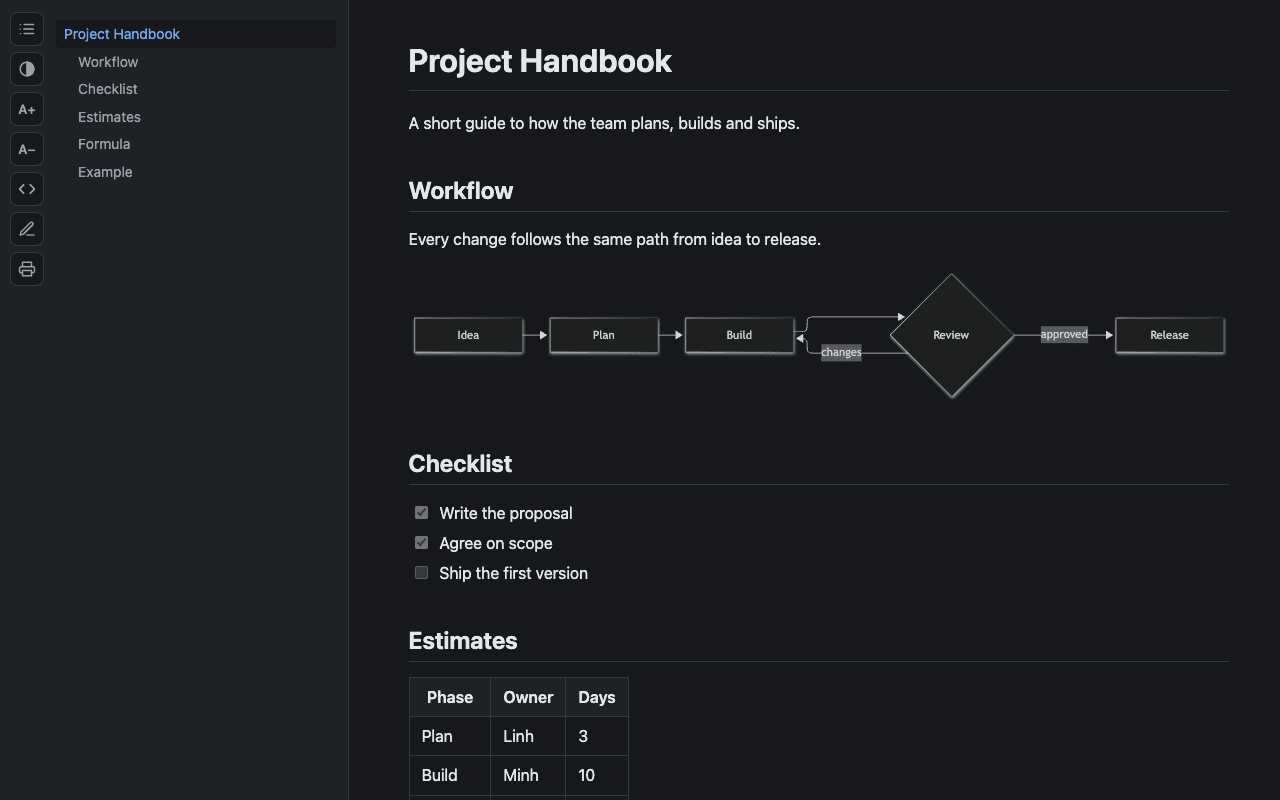Click the Workflow section heading
The width and height of the screenshot is (1280, 800).
(x=461, y=191)
